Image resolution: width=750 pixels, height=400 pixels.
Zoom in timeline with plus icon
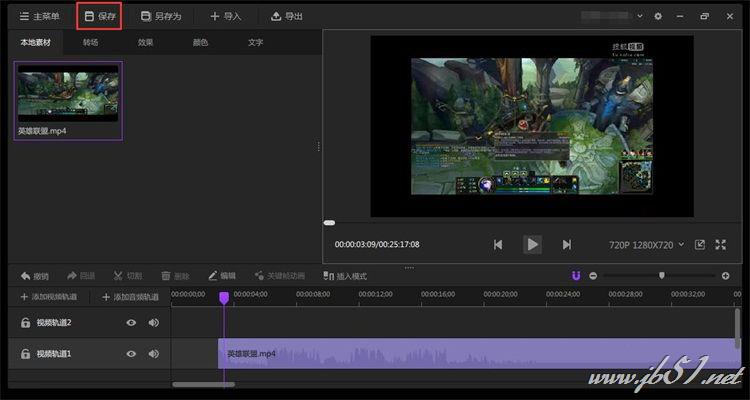coord(726,276)
